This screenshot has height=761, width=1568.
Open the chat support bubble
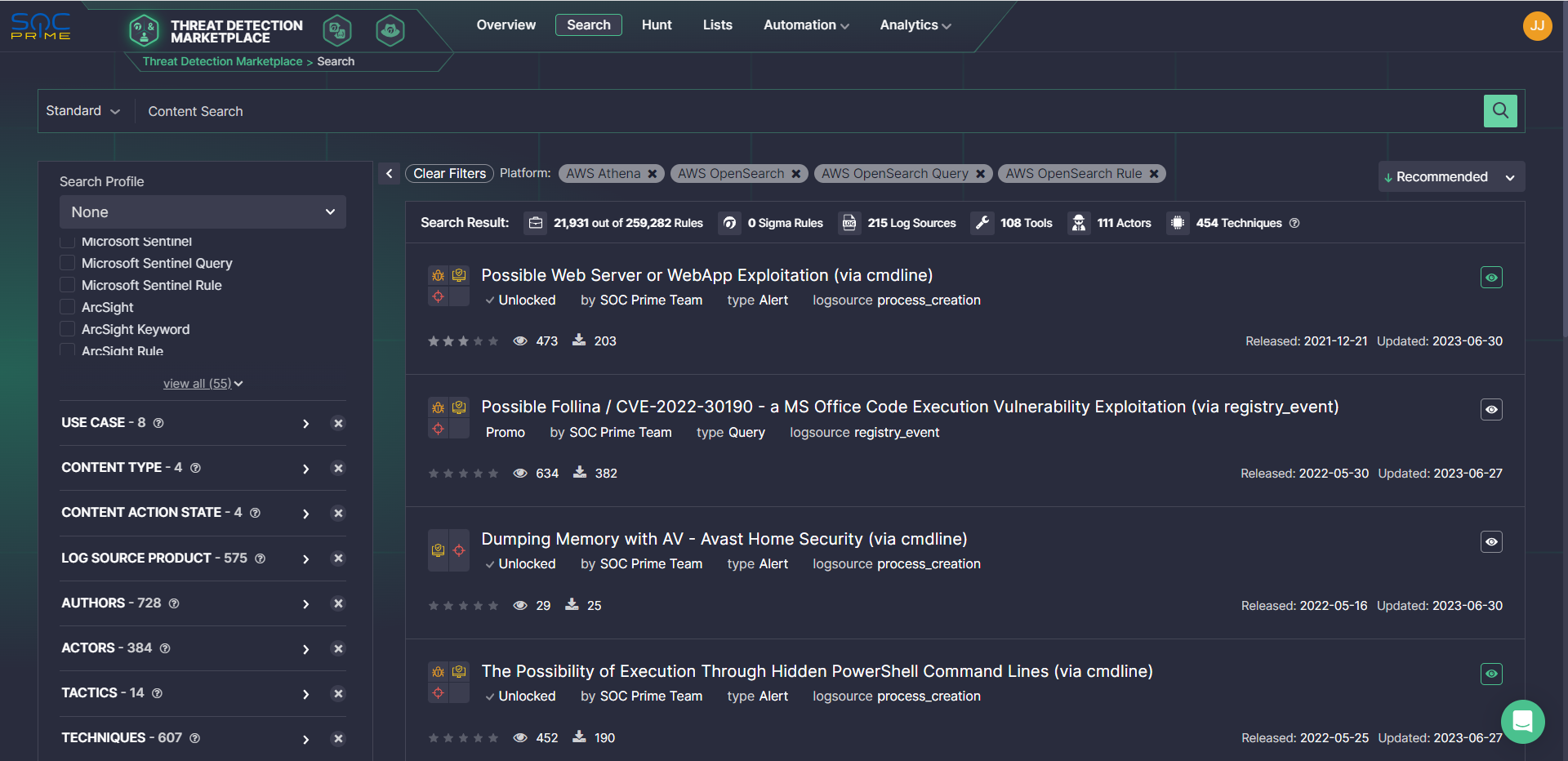point(1522,722)
